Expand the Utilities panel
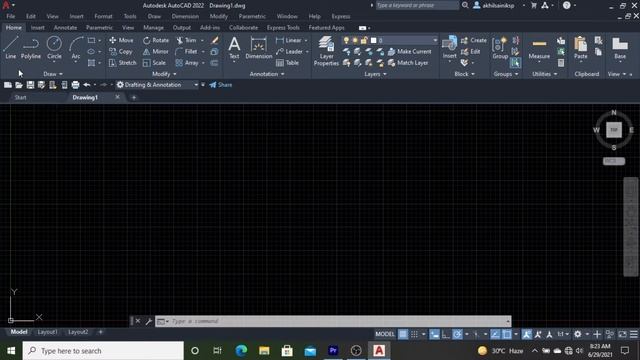640x360 pixels. [x=544, y=74]
